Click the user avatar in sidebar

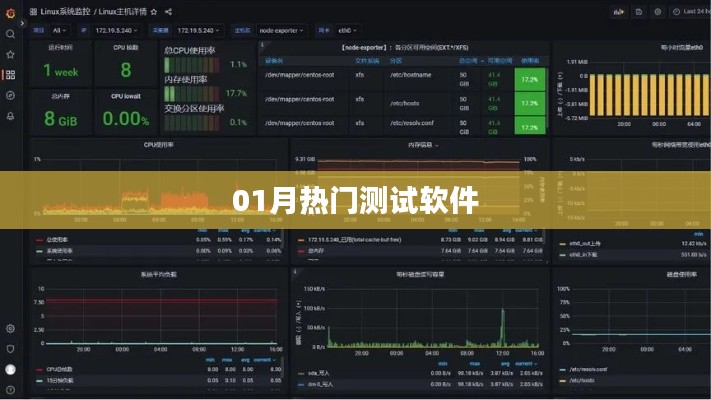pyautogui.click(x=10, y=370)
